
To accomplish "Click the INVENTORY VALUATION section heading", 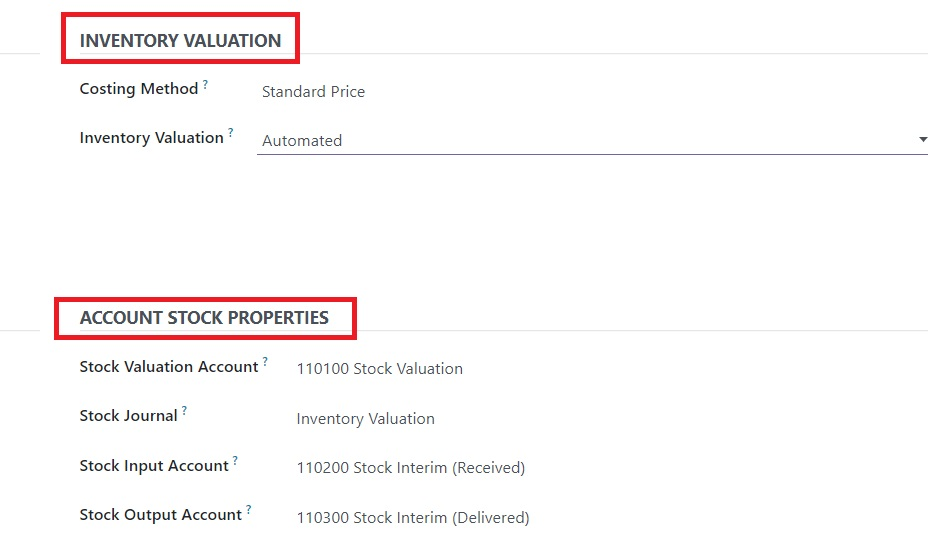I will [180, 40].
